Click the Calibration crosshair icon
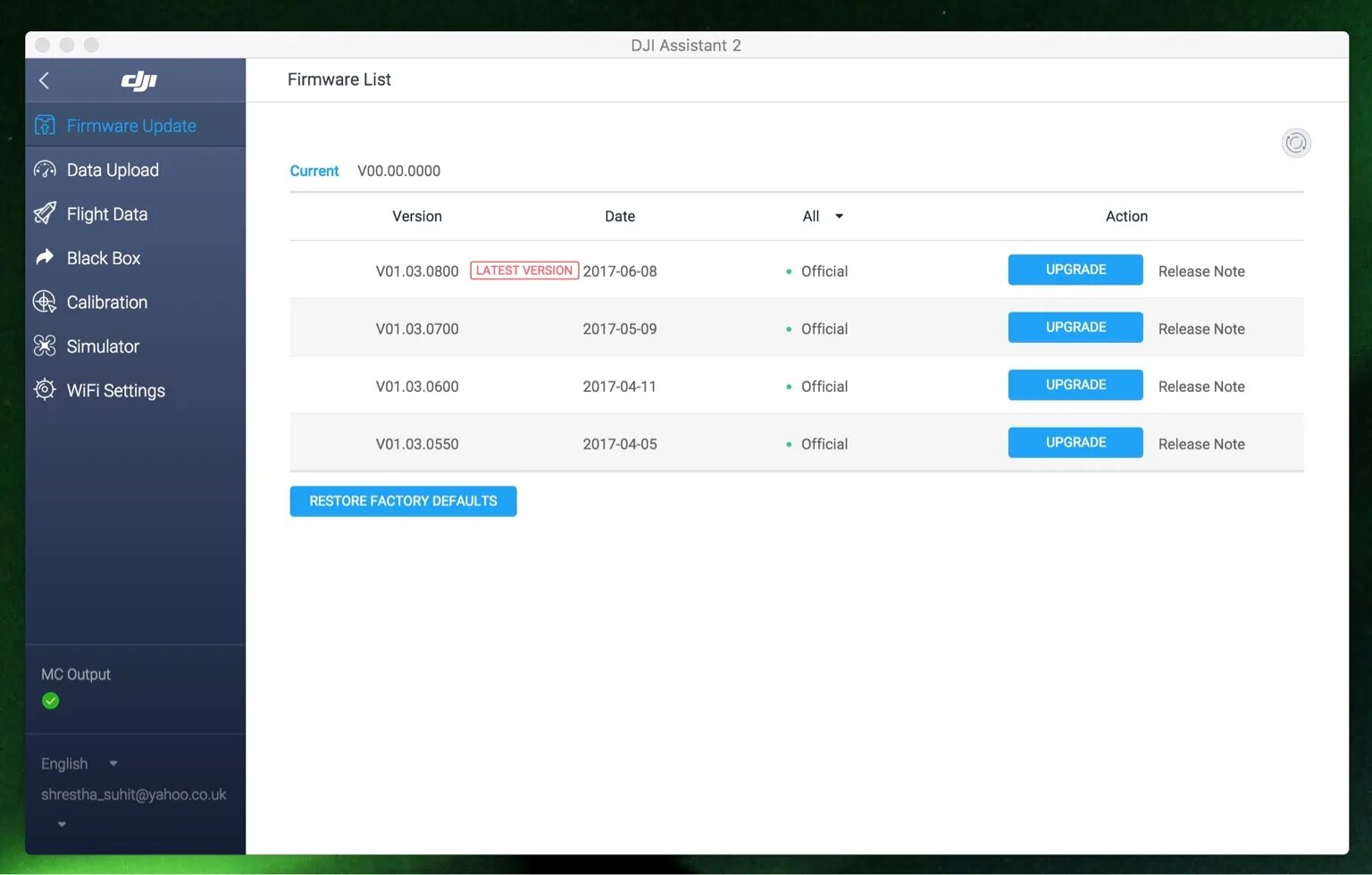This screenshot has width=1372, height=875. point(45,302)
